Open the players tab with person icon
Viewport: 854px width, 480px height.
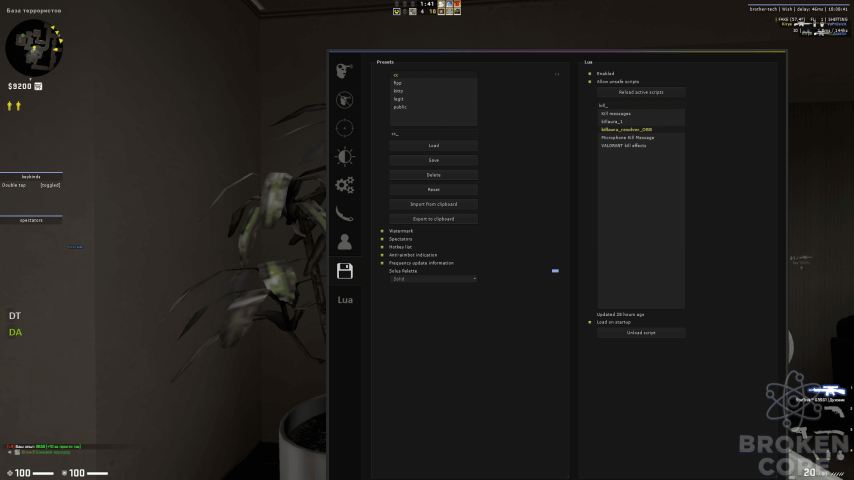344,242
